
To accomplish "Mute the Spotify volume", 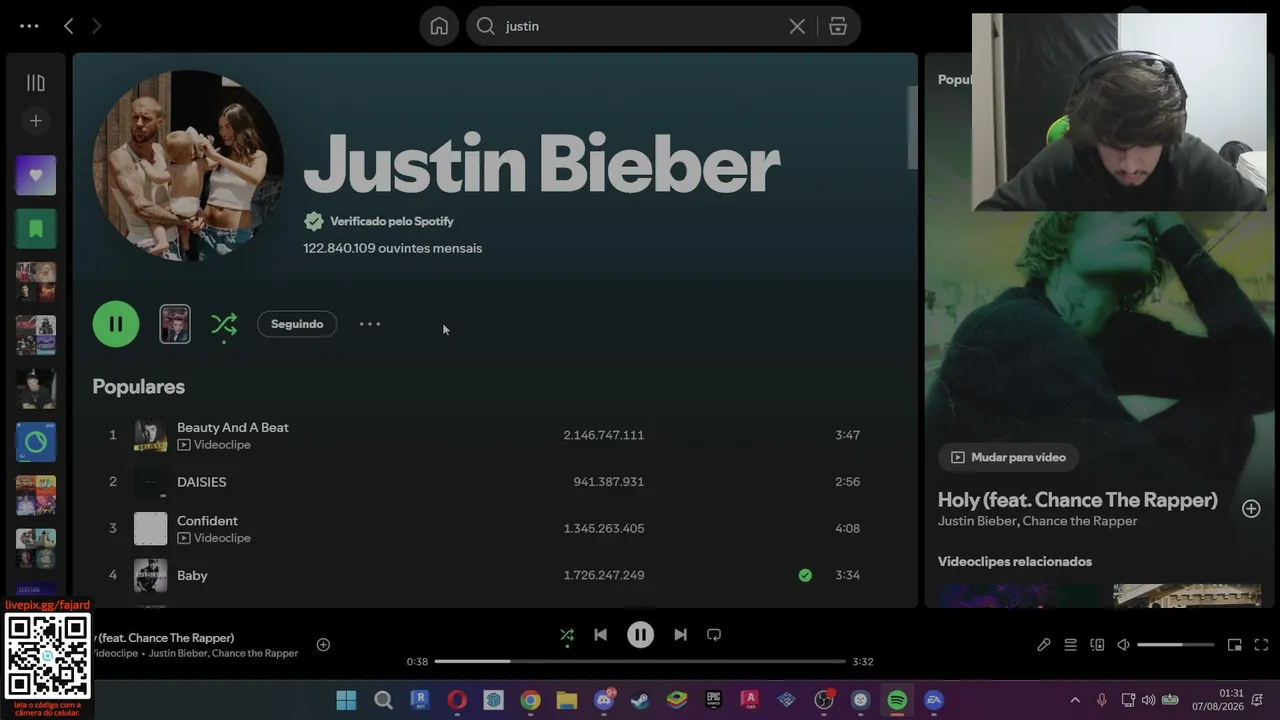I will (x=1123, y=645).
